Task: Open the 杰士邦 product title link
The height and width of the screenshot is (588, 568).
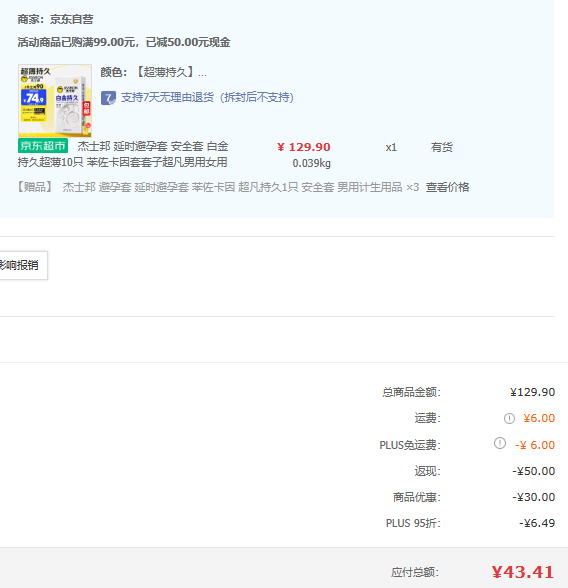Action: 123,154
